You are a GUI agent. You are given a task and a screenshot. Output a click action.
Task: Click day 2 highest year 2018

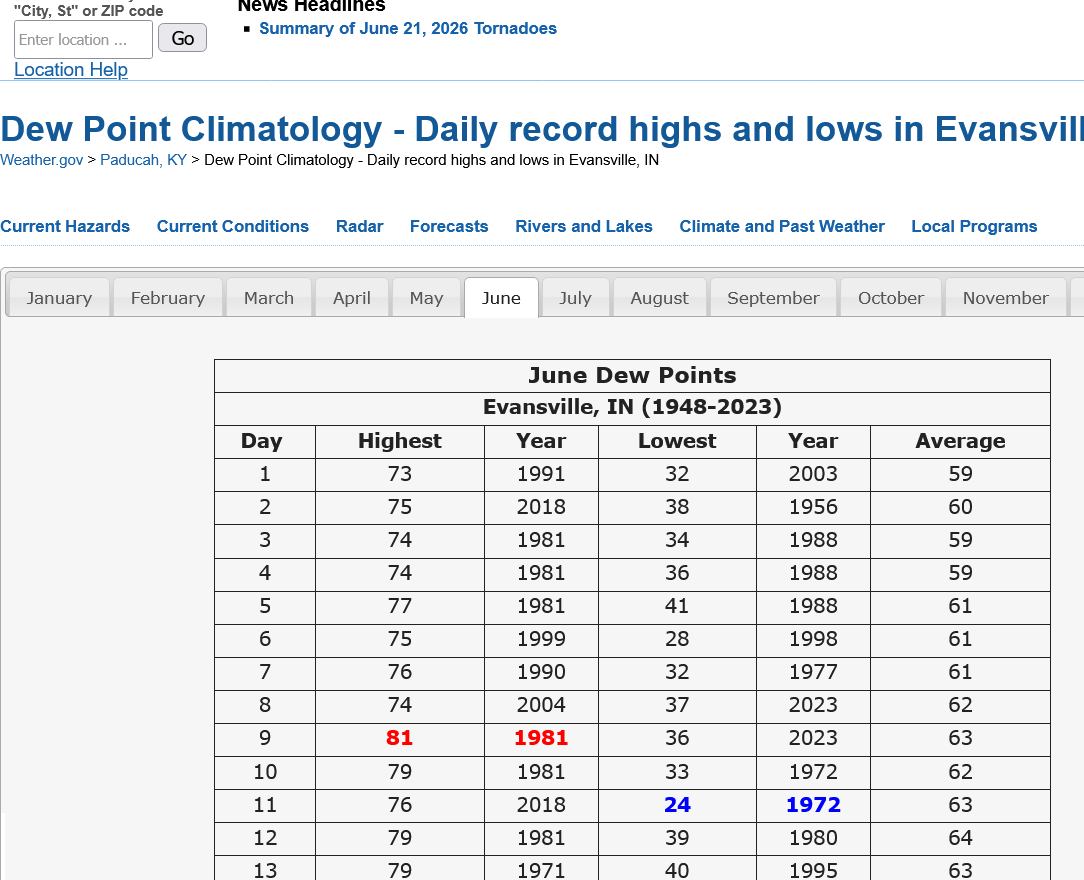coord(541,507)
